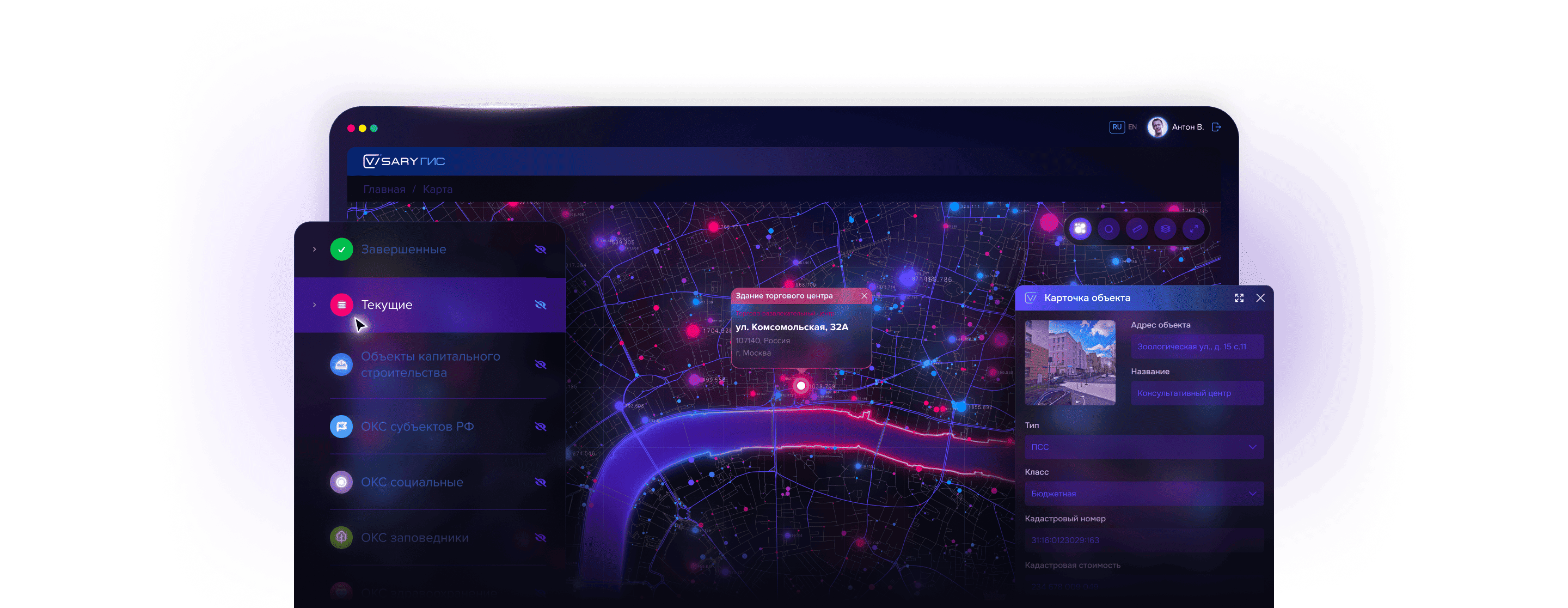The height and width of the screenshot is (608, 1568).
Task: Activate the cluster points map tool
Action: [1080, 229]
